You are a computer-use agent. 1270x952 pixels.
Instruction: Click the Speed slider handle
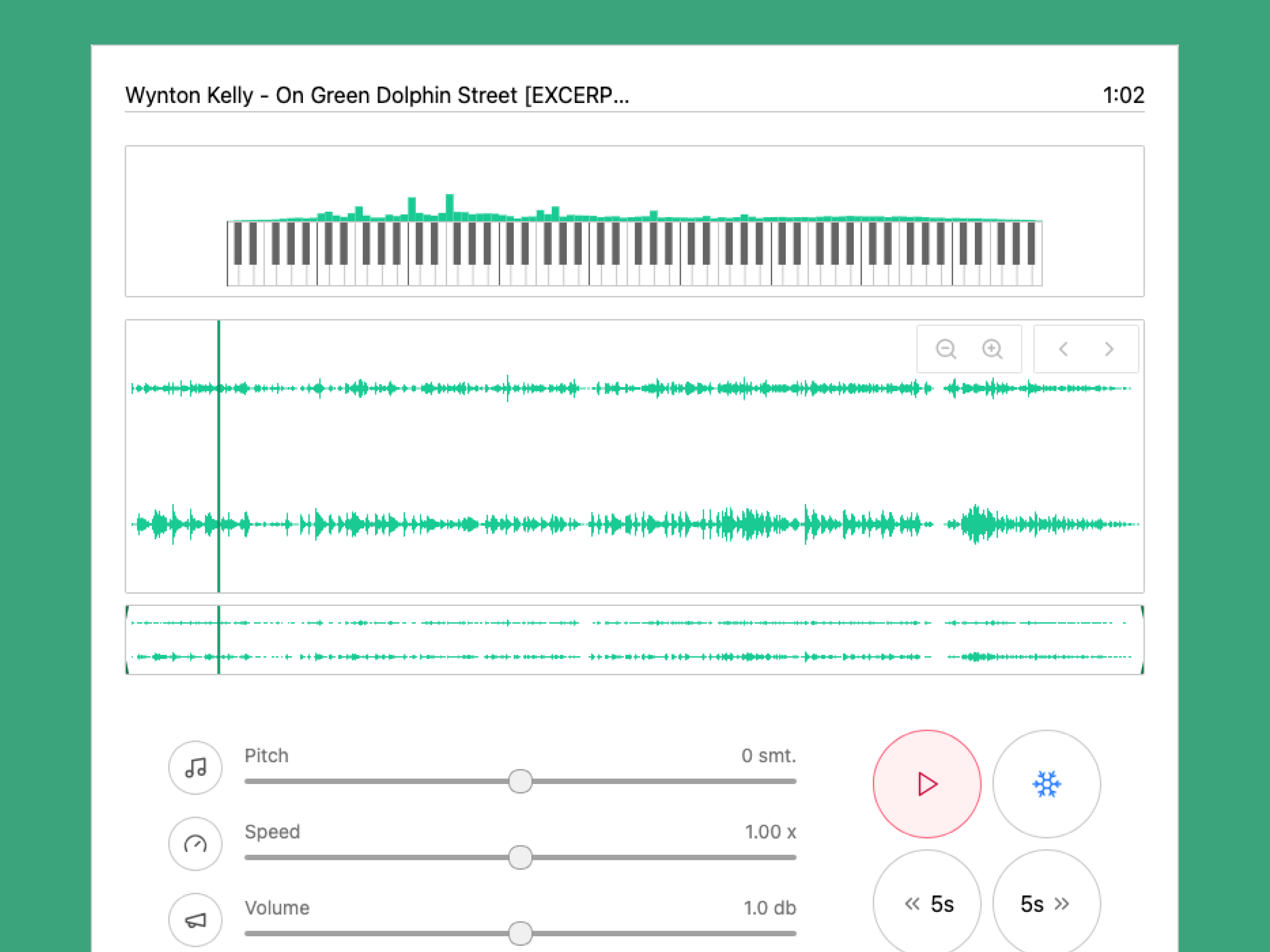pyautogui.click(x=520, y=857)
